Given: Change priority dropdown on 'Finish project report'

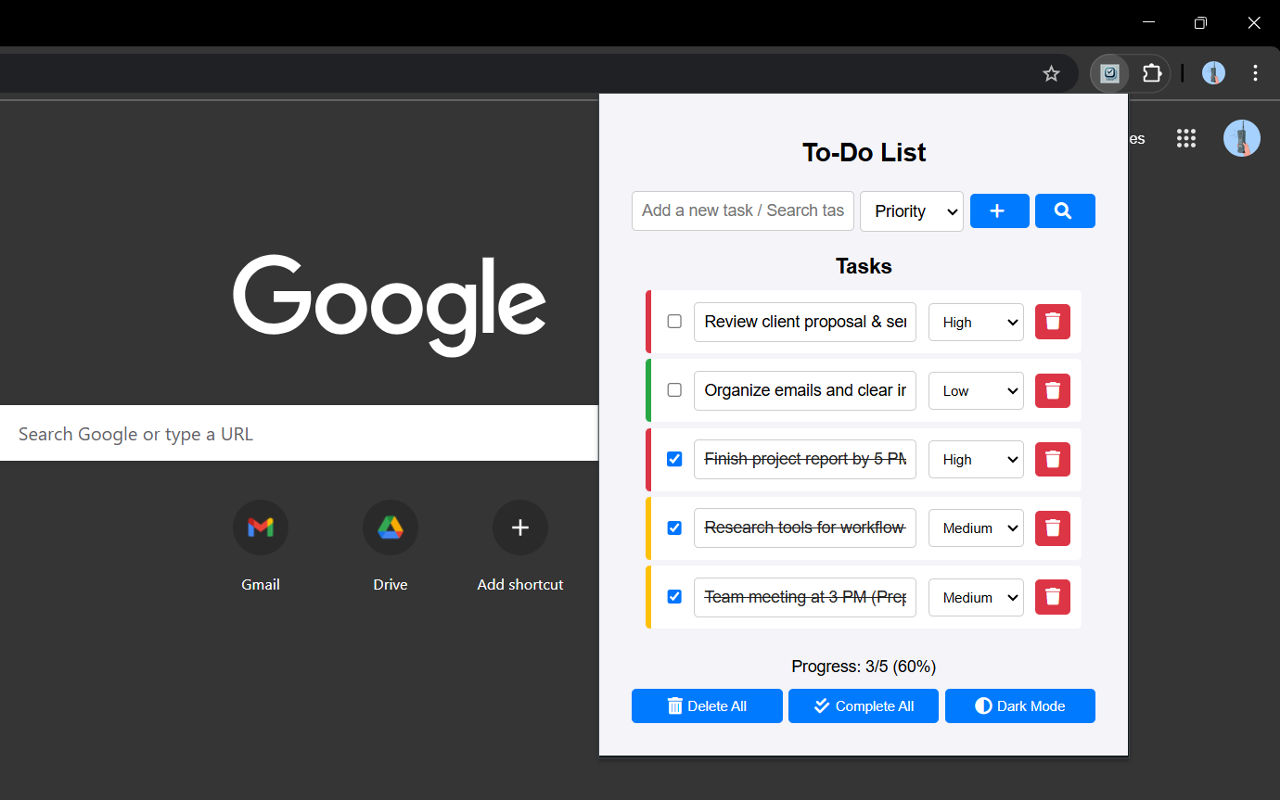Looking at the screenshot, I should [975, 459].
